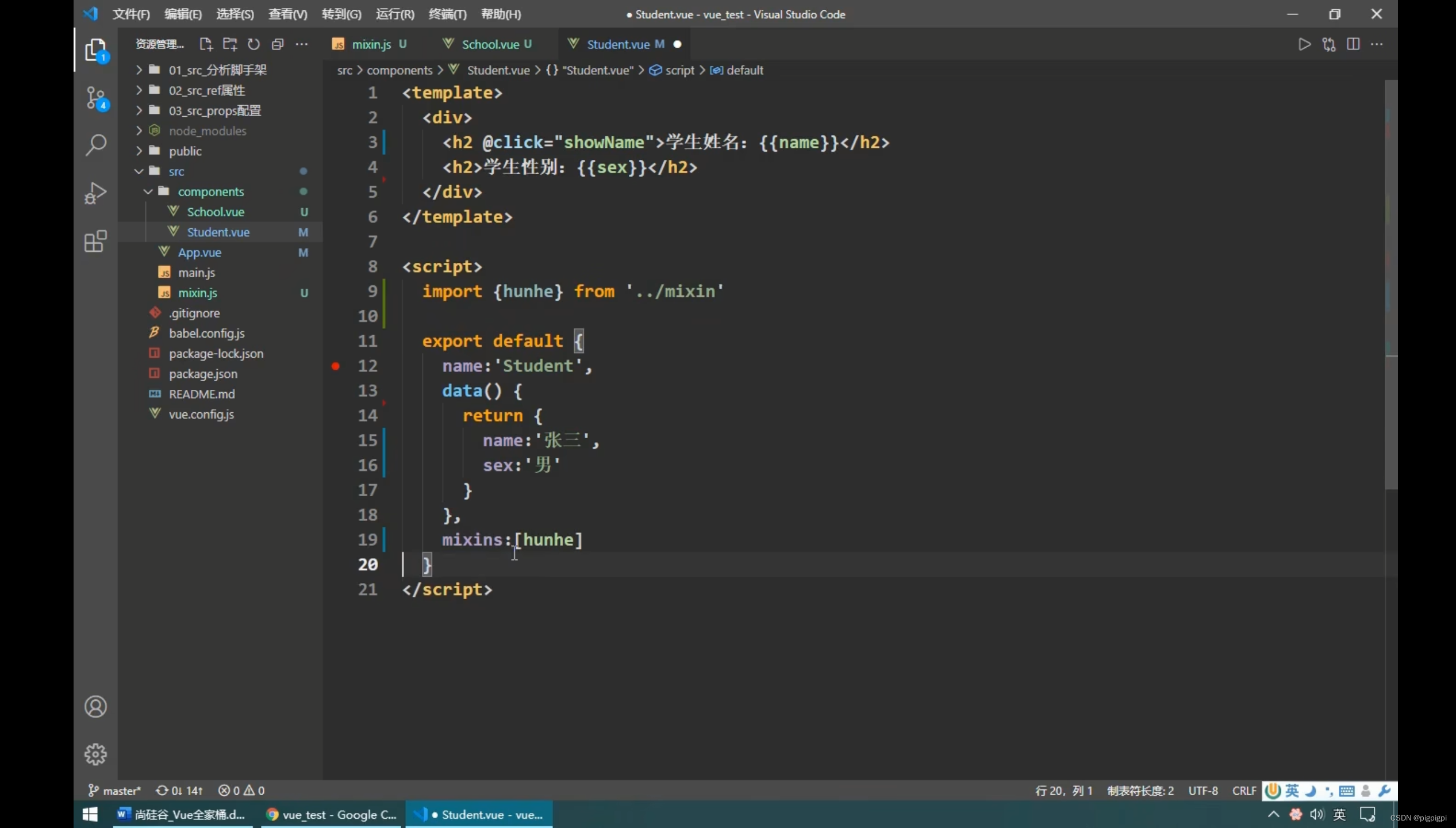The image size is (1456, 828).
Task: Click the Windows Start button
Action: pos(90,814)
